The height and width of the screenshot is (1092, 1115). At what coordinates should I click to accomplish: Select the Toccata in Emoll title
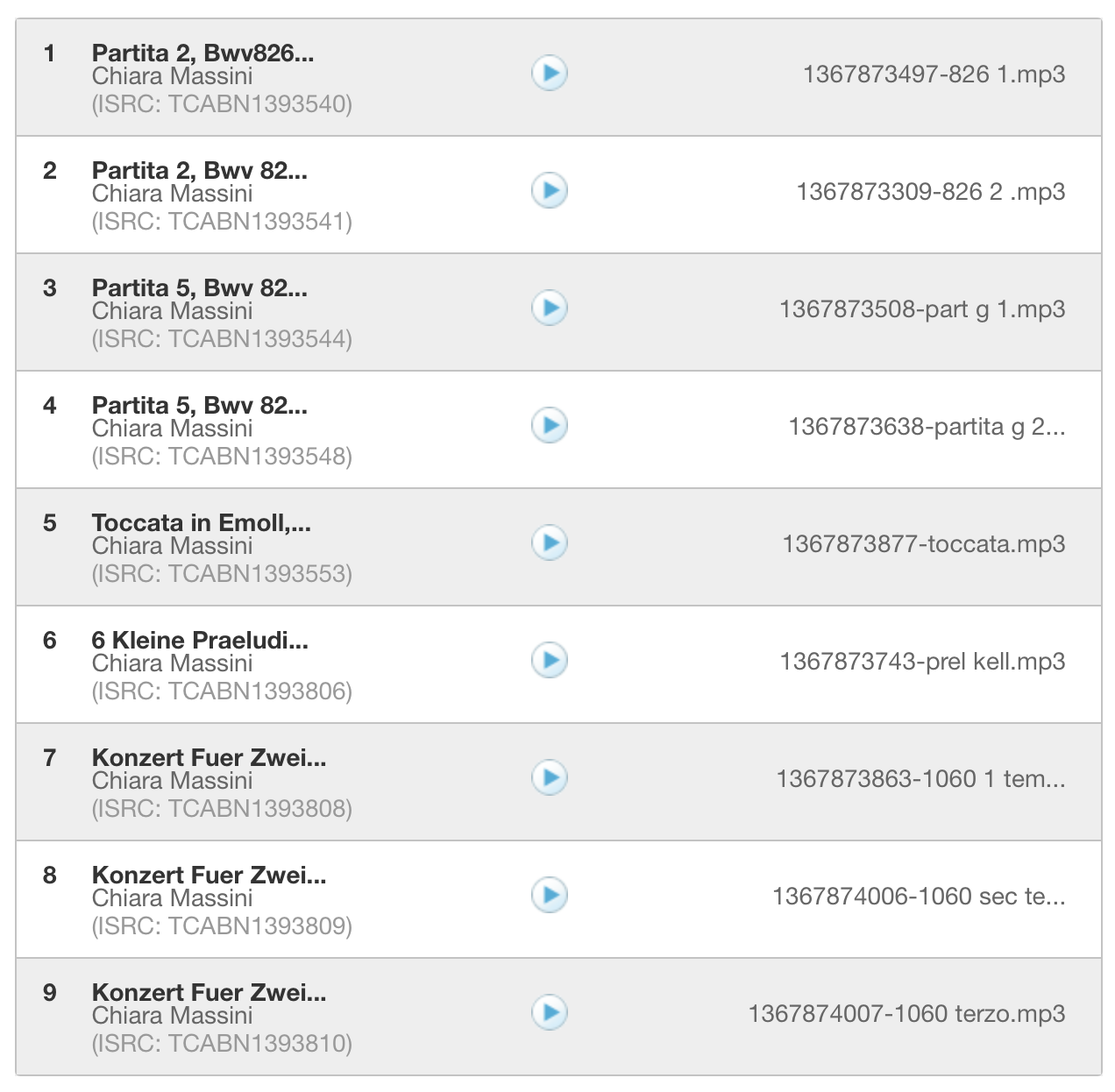coord(201,523)
